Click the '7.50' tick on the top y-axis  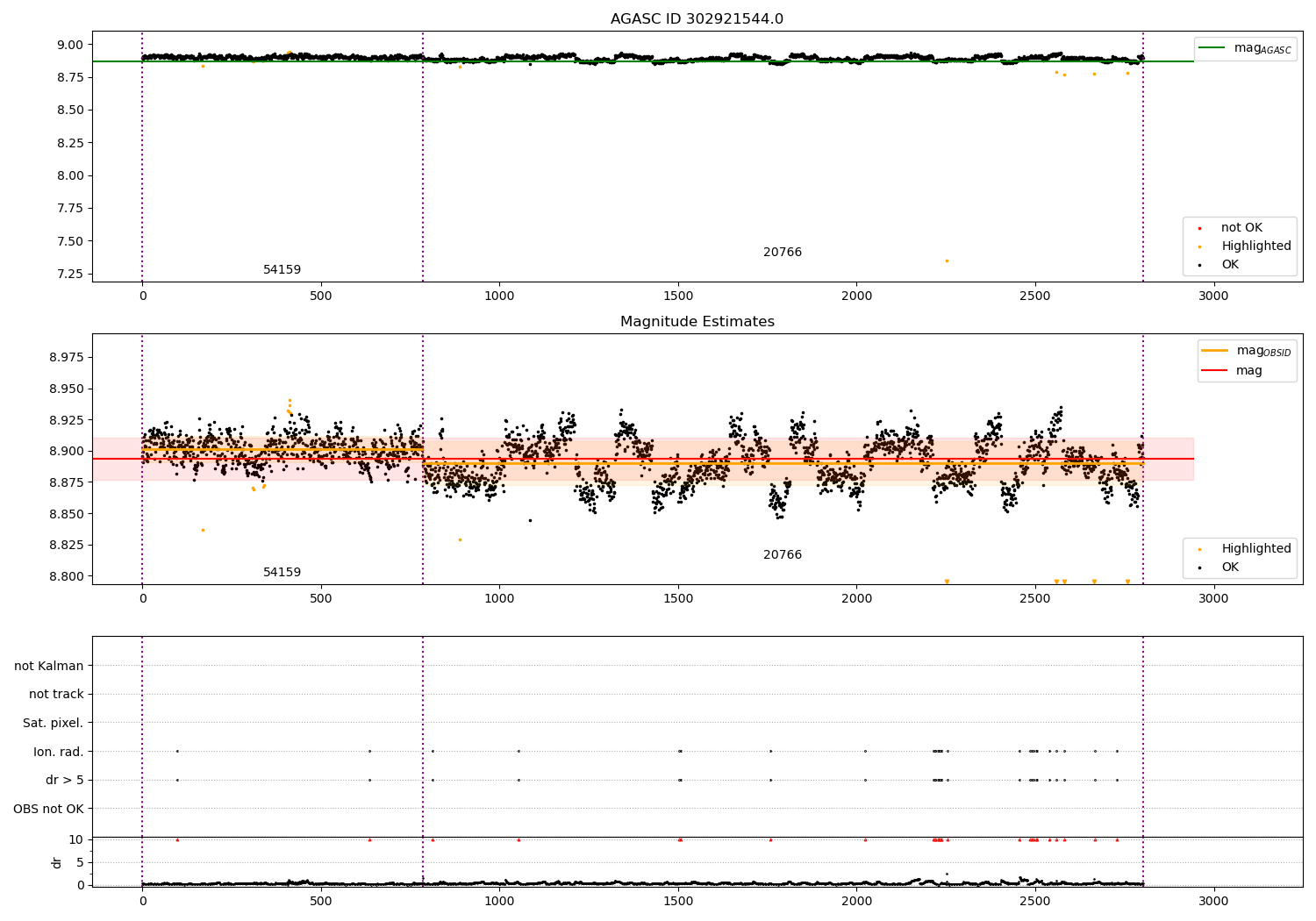point(70,241)
